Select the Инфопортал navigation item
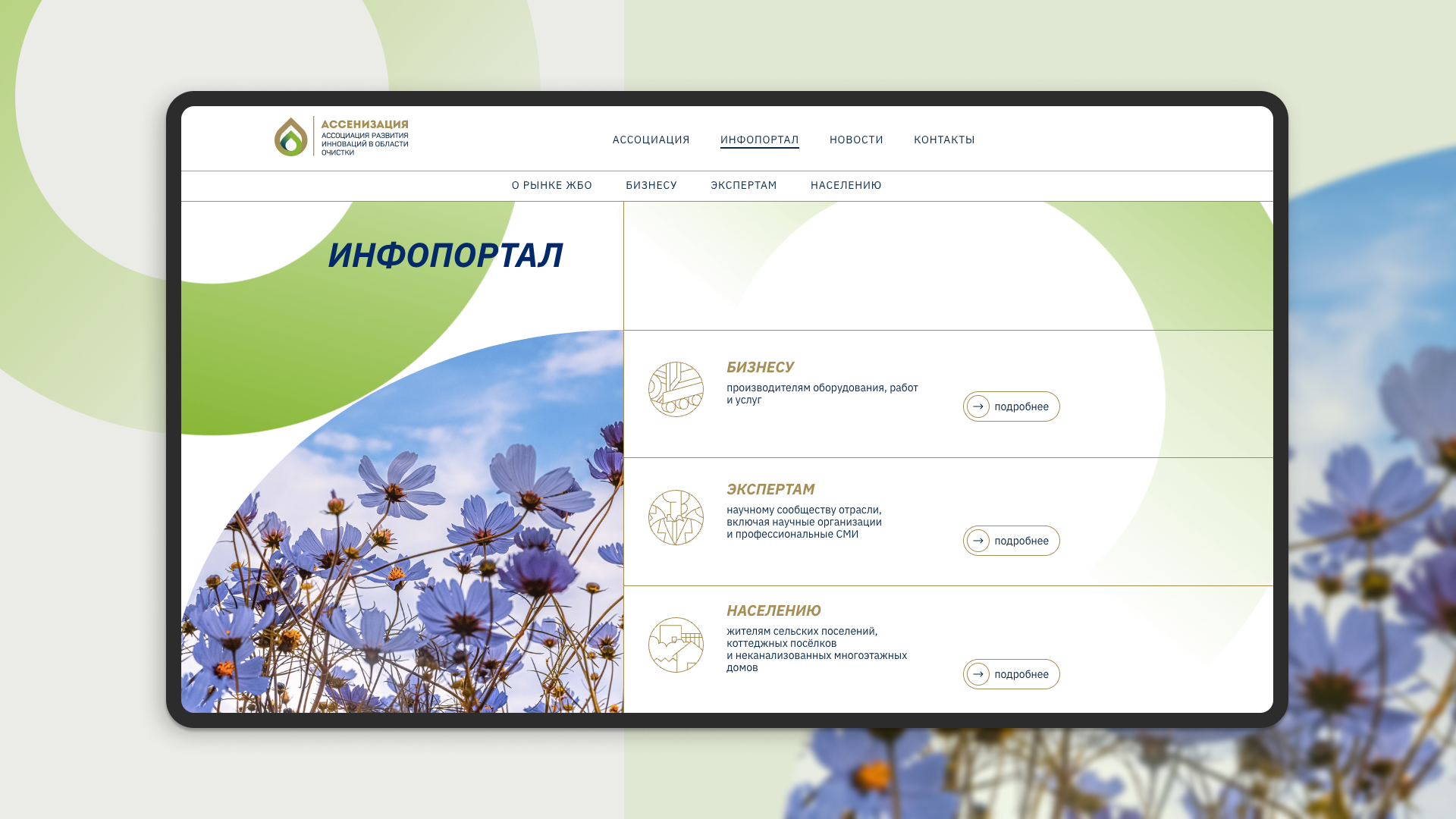Screen dimensions: 1456x819 pyautogui.click(x=759, y=140)
